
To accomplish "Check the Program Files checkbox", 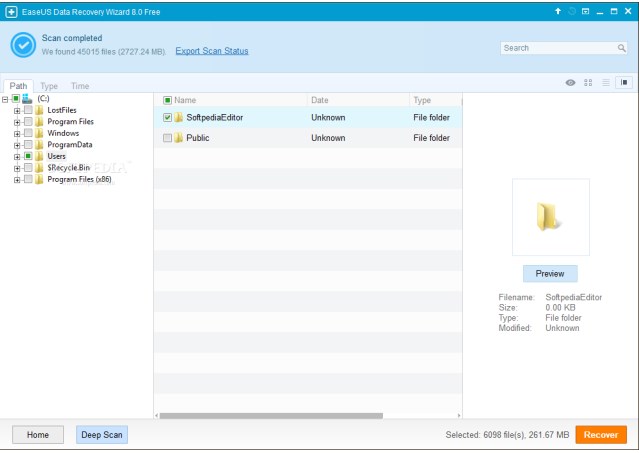I will click(x=28, y=121).
